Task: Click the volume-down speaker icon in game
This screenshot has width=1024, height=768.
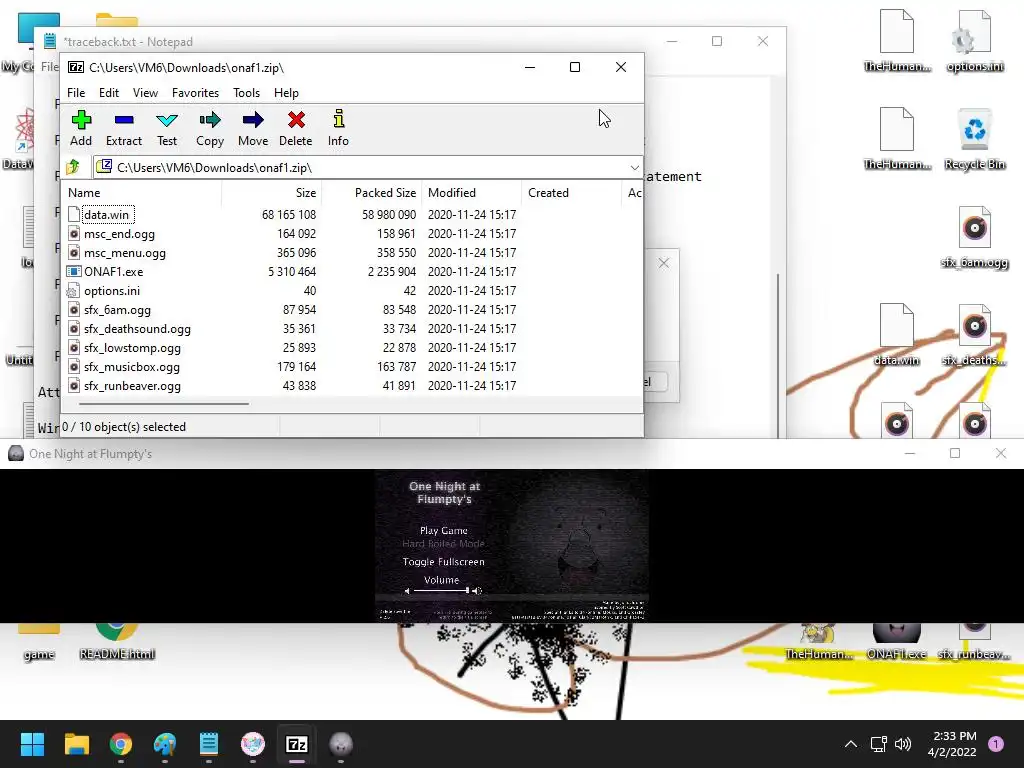Action: 408,591
